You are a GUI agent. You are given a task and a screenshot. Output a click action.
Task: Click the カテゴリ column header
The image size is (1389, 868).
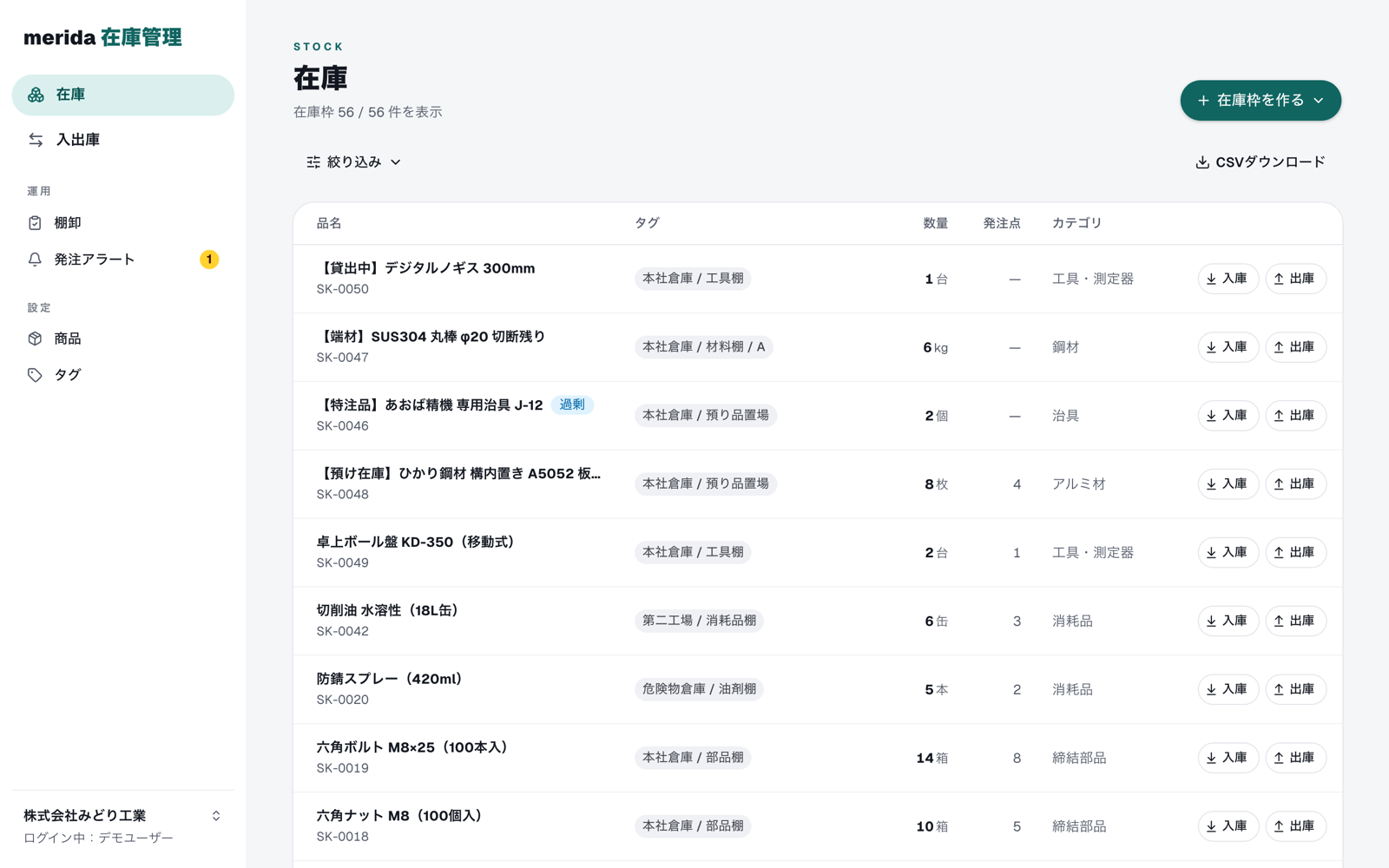(x=1076, y=224)
